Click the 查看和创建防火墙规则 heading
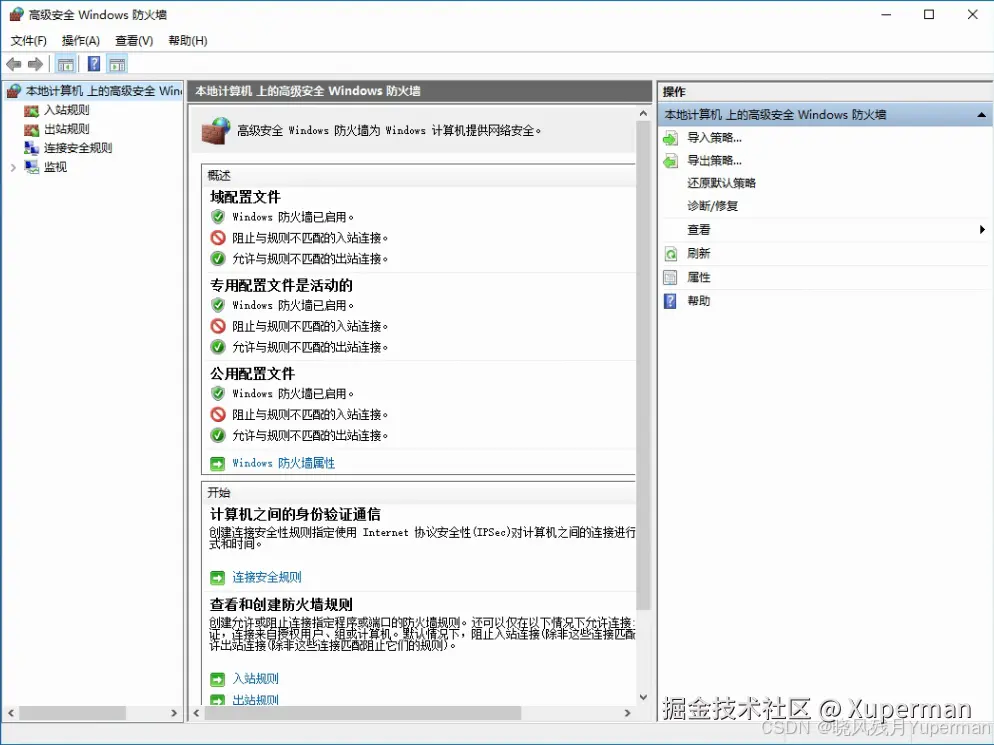This screenshot has width=994, height=745. (x=281, y=604)
